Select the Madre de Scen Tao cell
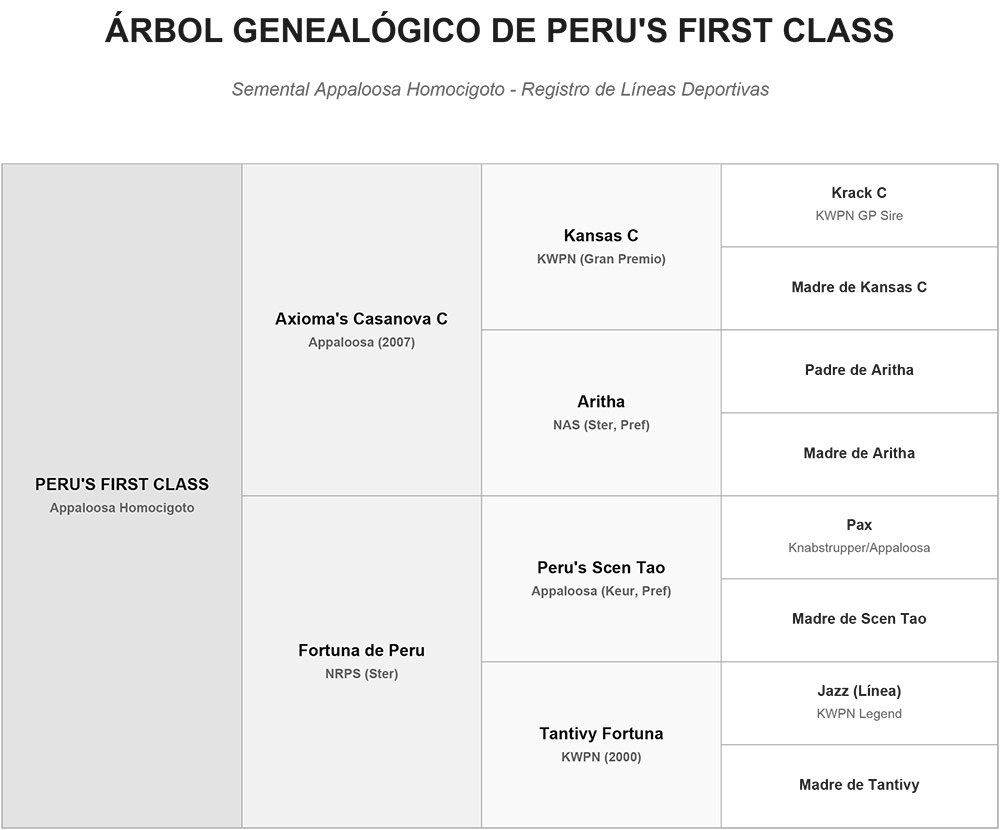Image resolution: width=1000 pixels, height=830 pixels. (860, 620)
